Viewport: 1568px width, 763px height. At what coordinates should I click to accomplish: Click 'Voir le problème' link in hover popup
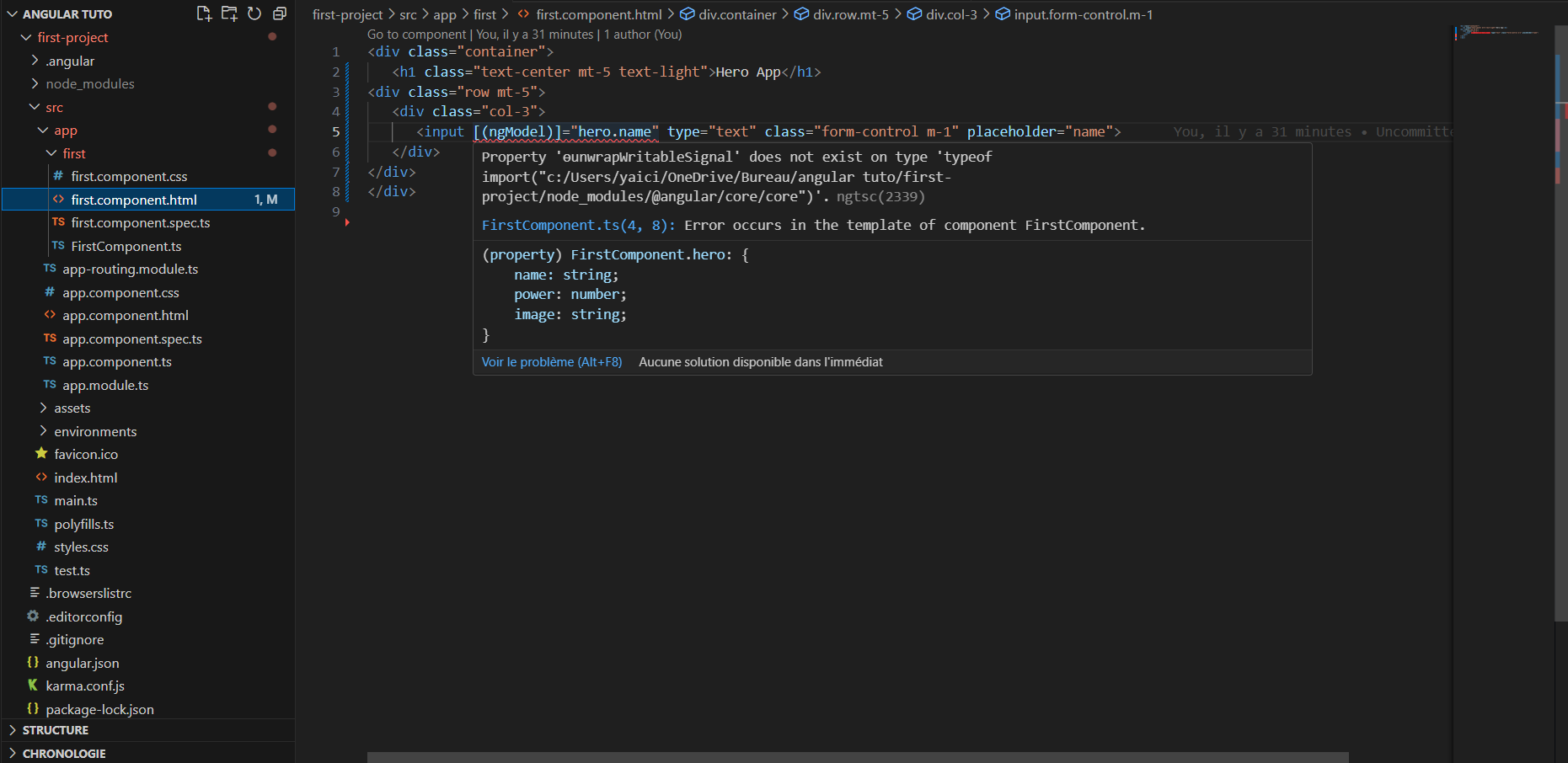click(x=551, y=362)
